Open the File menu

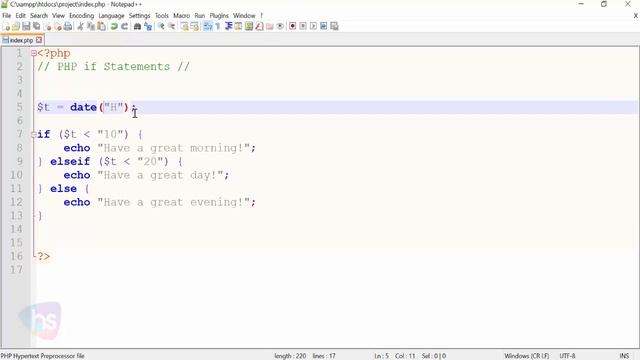tap(7, 16)
